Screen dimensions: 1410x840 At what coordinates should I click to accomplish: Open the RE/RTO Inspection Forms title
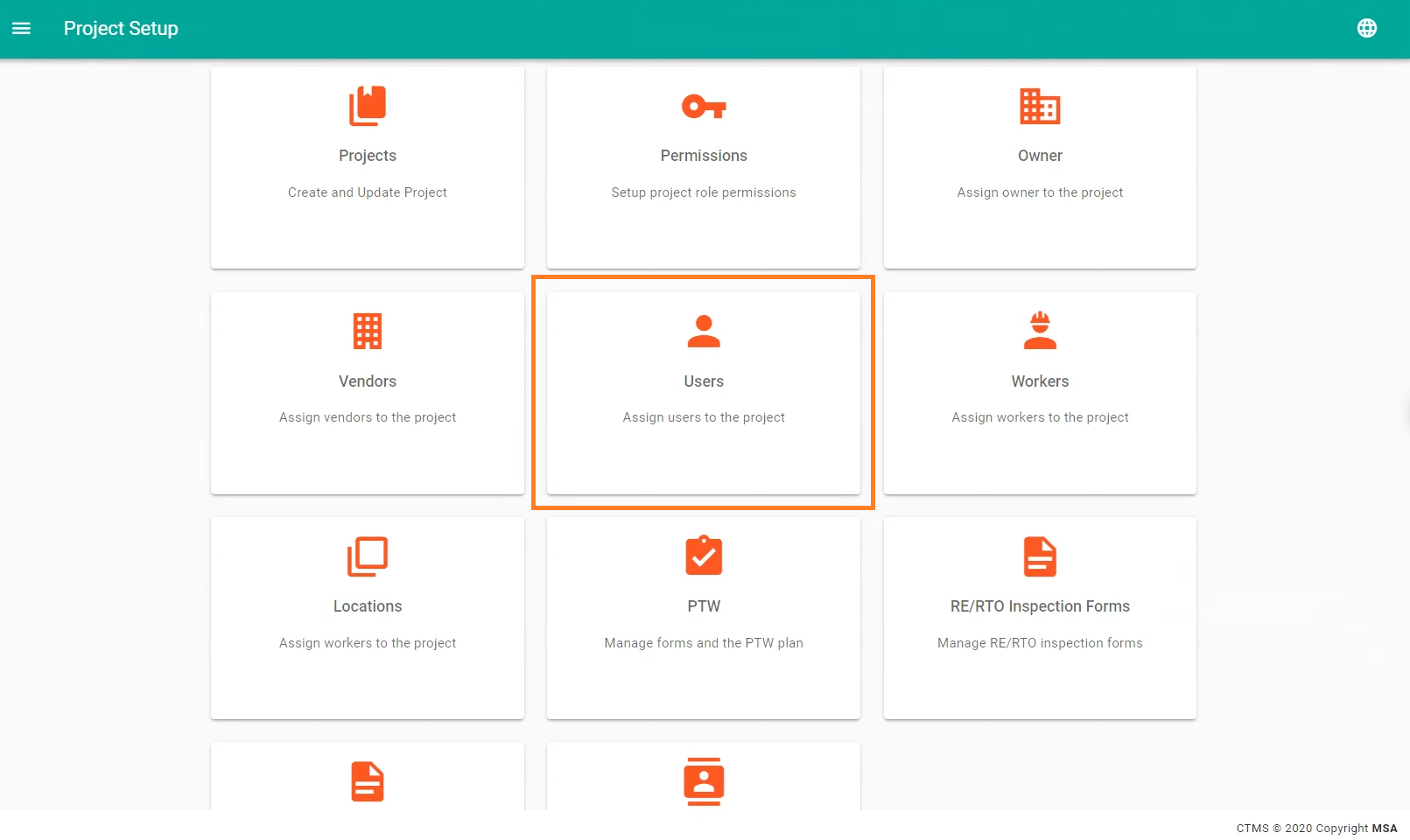point(1040,606)
